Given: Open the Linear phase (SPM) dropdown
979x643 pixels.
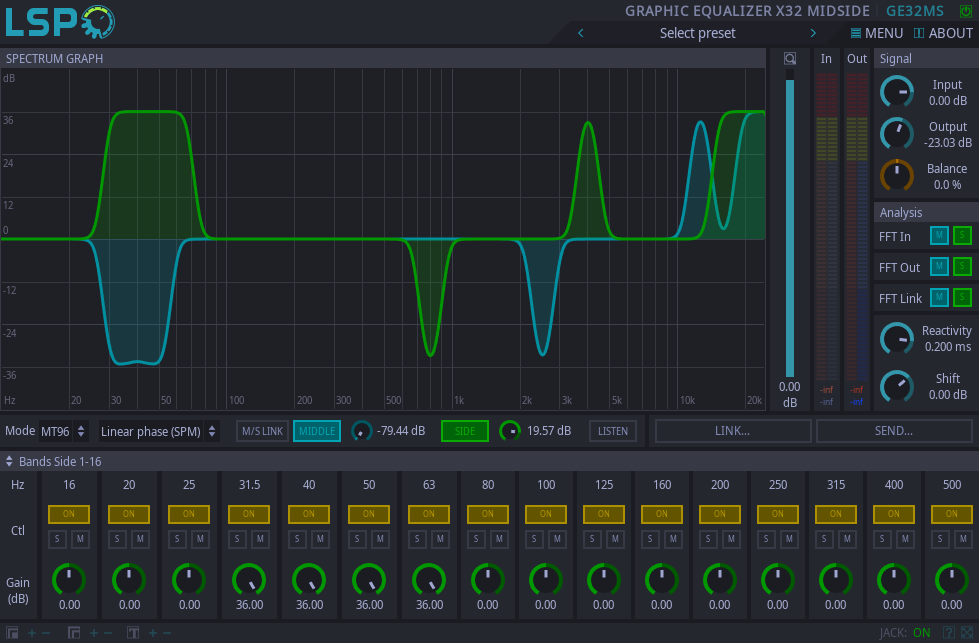Looking at the screenshot, I should [158, 432].
